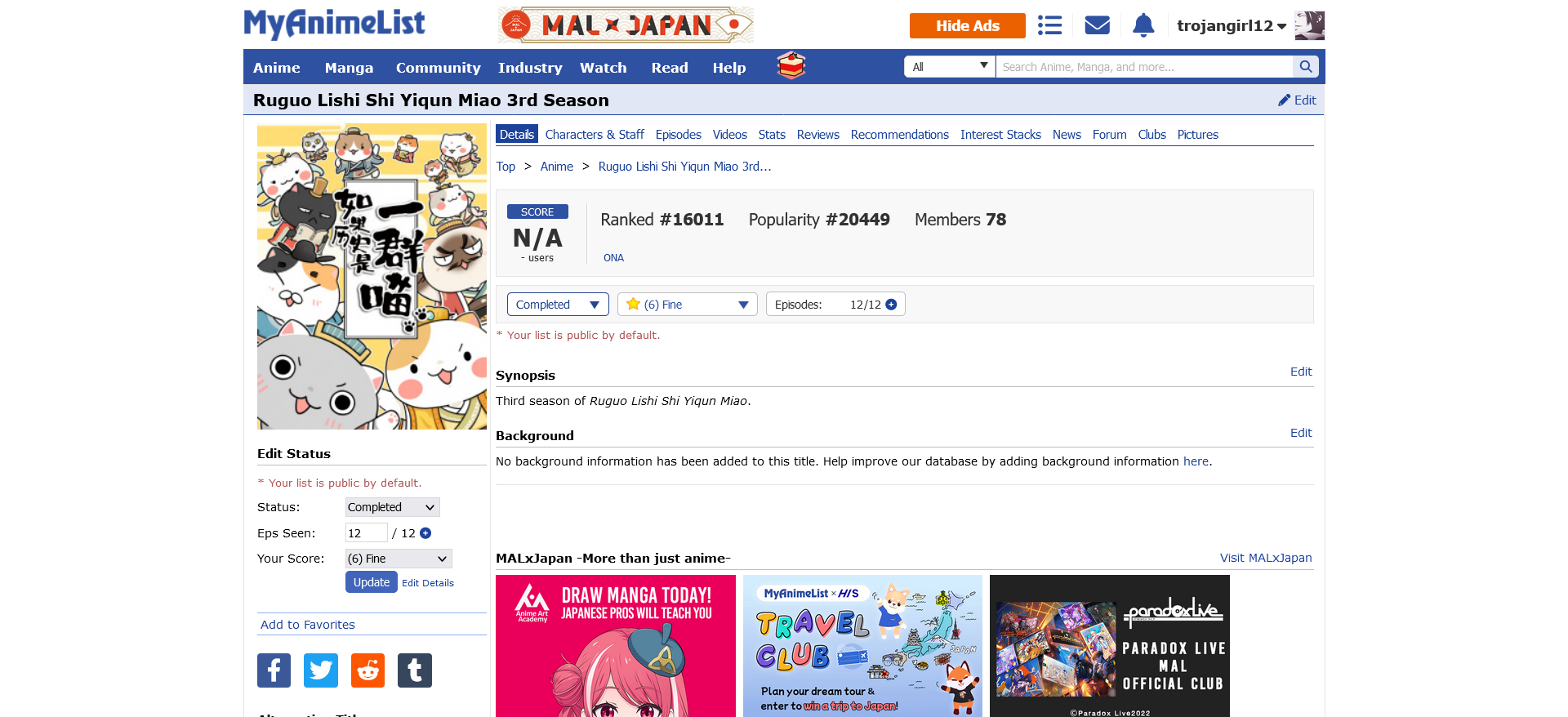This screenshot has height=717, width=1568.
Task: Switch to the Stats tab
Action: click(x=772, y=135)
